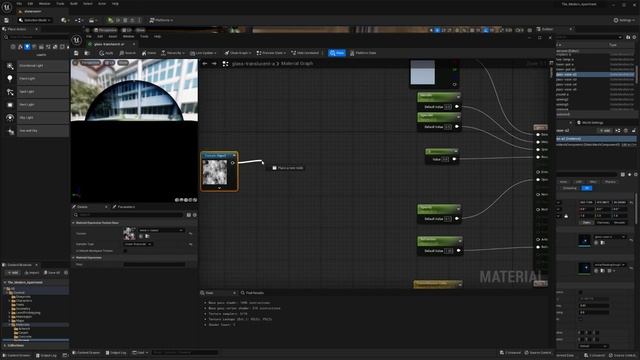Open the Texture asset dropdown

tap(161, 230)
